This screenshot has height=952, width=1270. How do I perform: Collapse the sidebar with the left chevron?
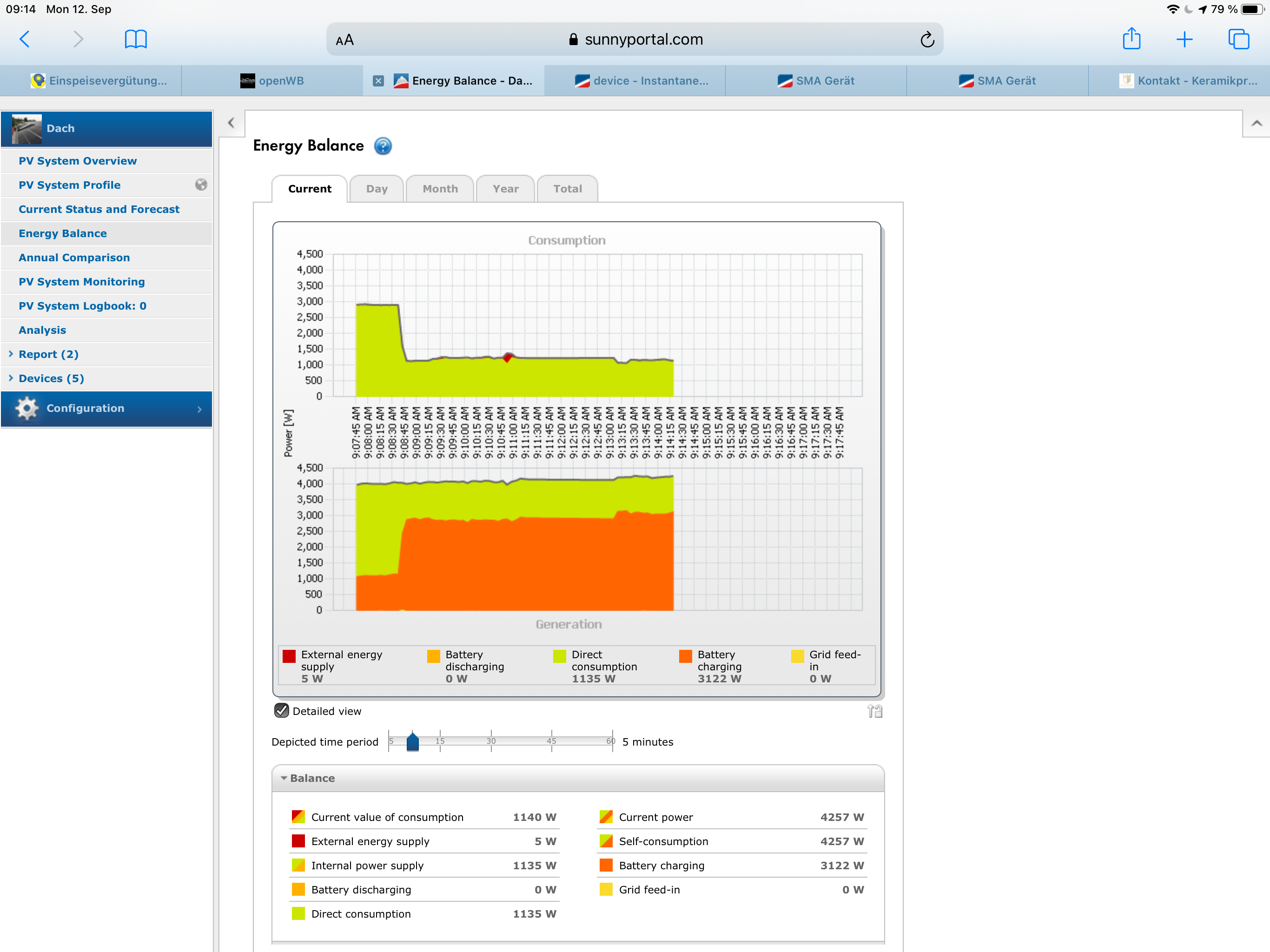[231, 123]
